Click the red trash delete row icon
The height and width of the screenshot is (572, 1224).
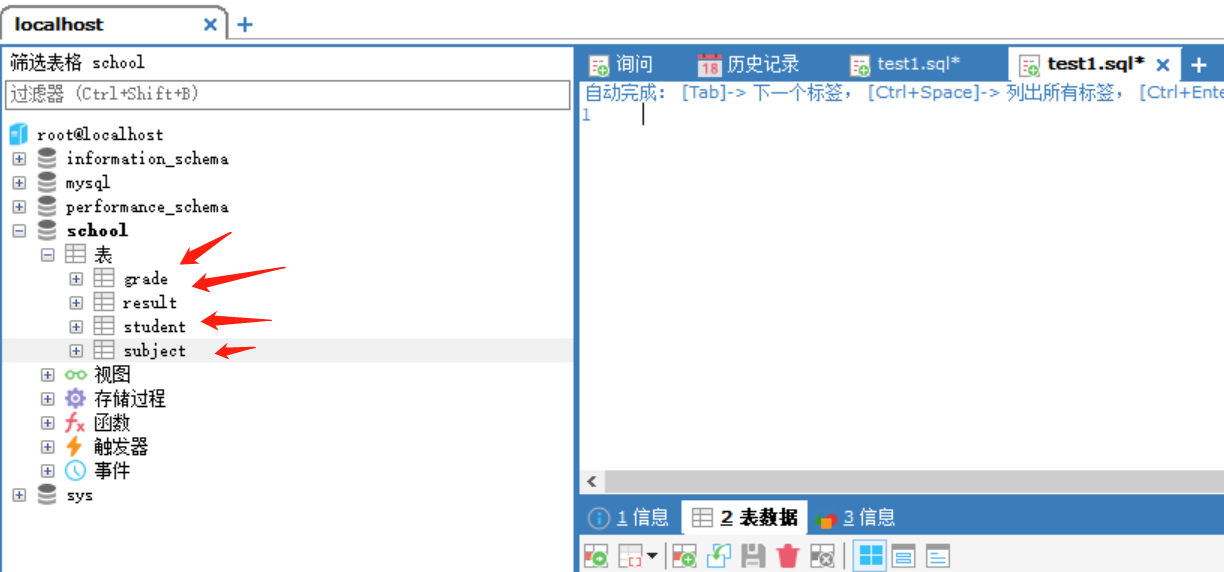(x=788, y=556)
